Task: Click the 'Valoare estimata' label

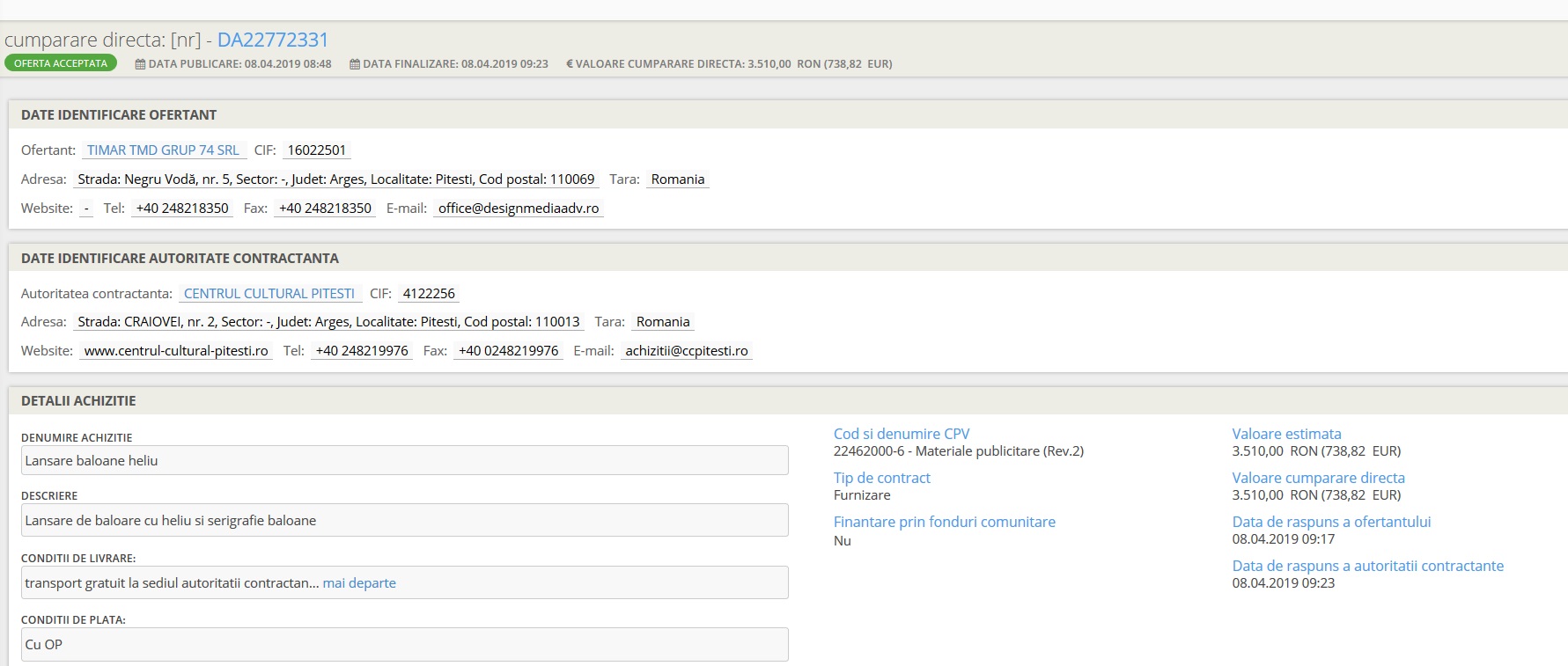Action: (x=1287, y=434)
